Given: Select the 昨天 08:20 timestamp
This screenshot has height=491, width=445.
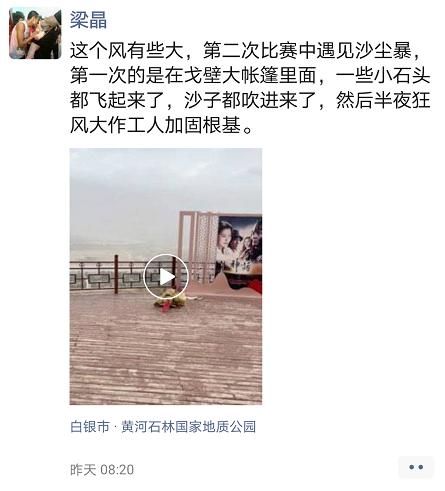Looking at the screenshot, I should click(102, 470).
